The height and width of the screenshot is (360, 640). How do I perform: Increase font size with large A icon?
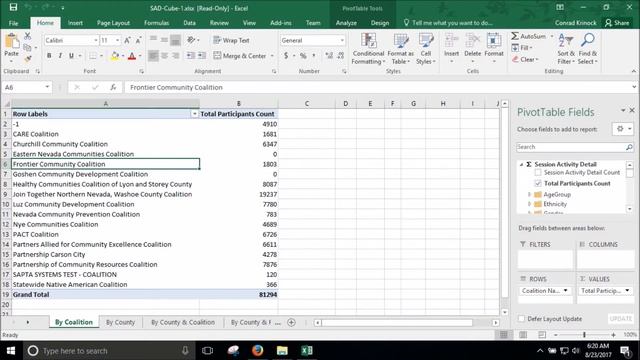click(127, 40)
